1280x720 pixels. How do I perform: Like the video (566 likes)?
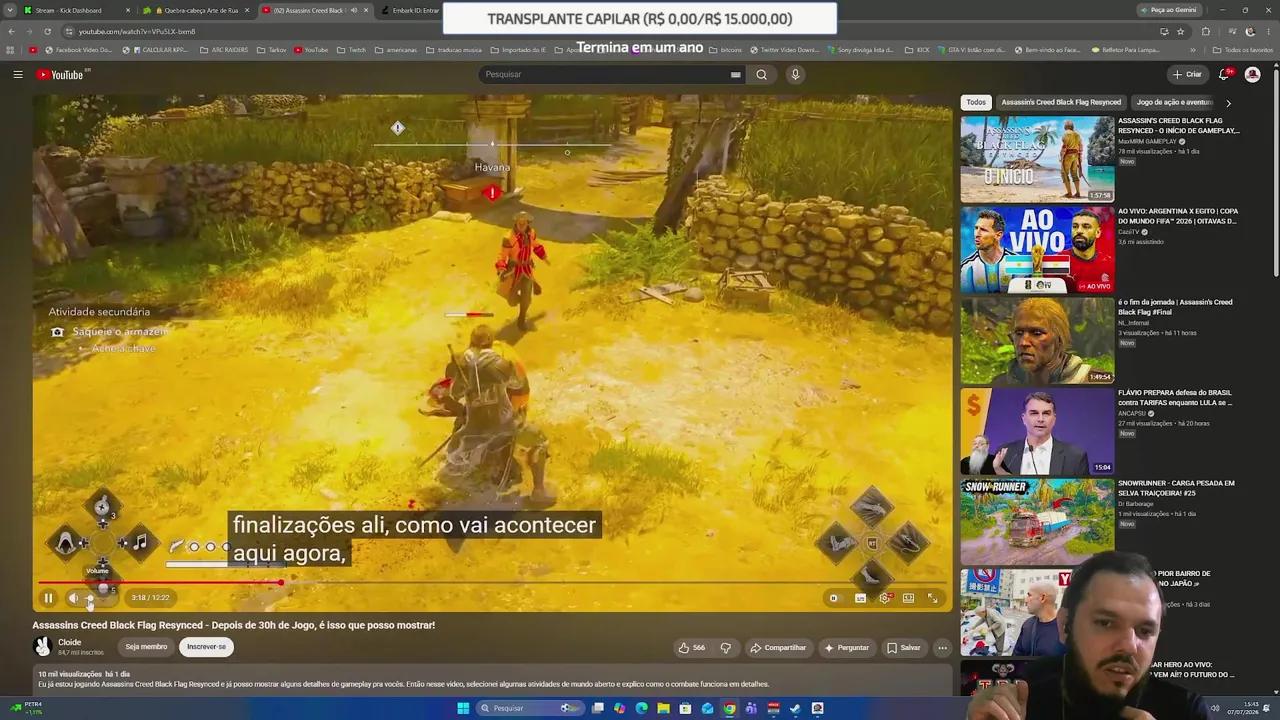click(692, 647)
